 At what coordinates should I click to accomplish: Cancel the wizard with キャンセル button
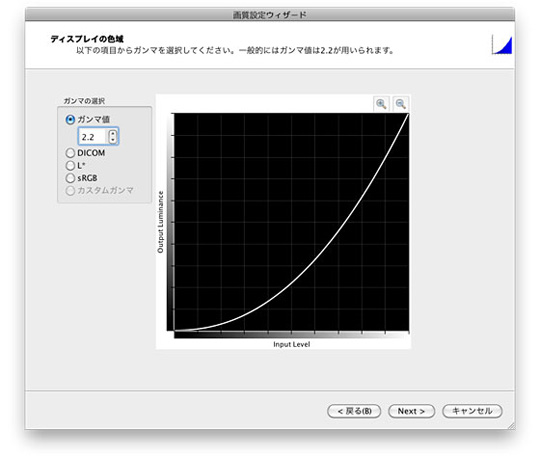coord(472,411)
